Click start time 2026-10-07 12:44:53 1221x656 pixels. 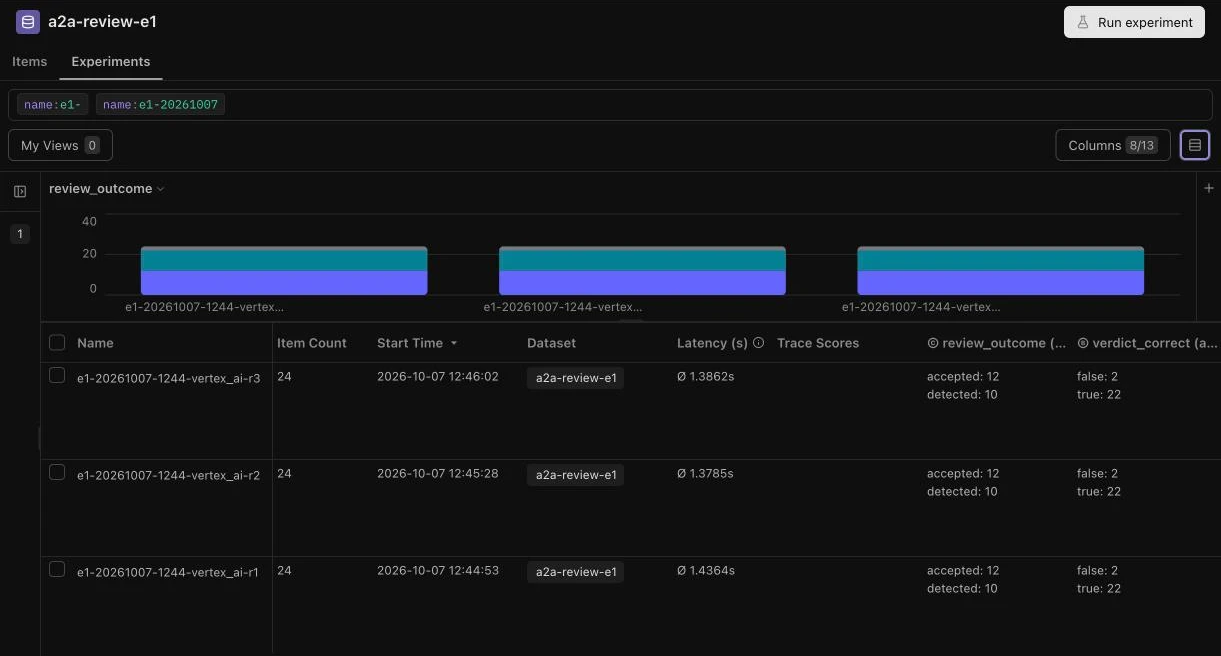(438, 570)
